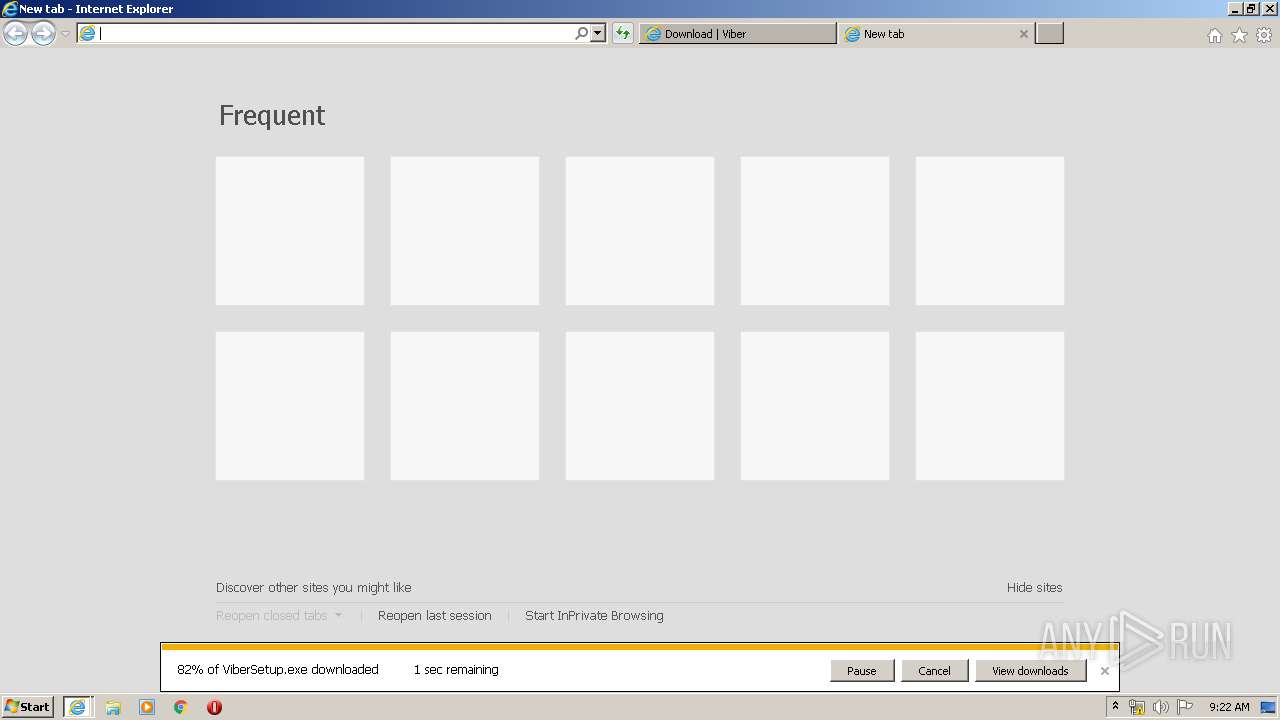1280x720 pixels.
Task: Open Favorites star icon
Action: (x=1239, y=35)
